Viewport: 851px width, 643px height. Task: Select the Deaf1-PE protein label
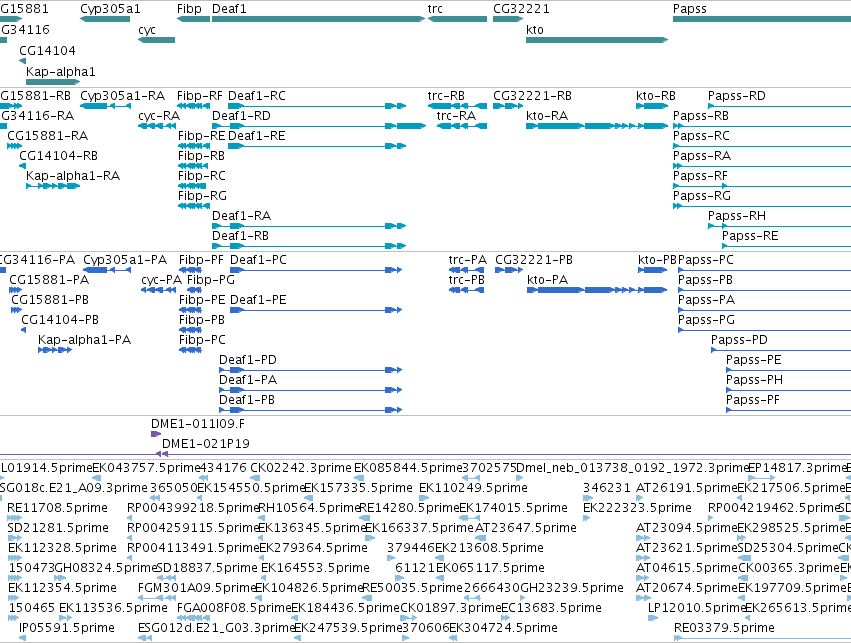258,300
